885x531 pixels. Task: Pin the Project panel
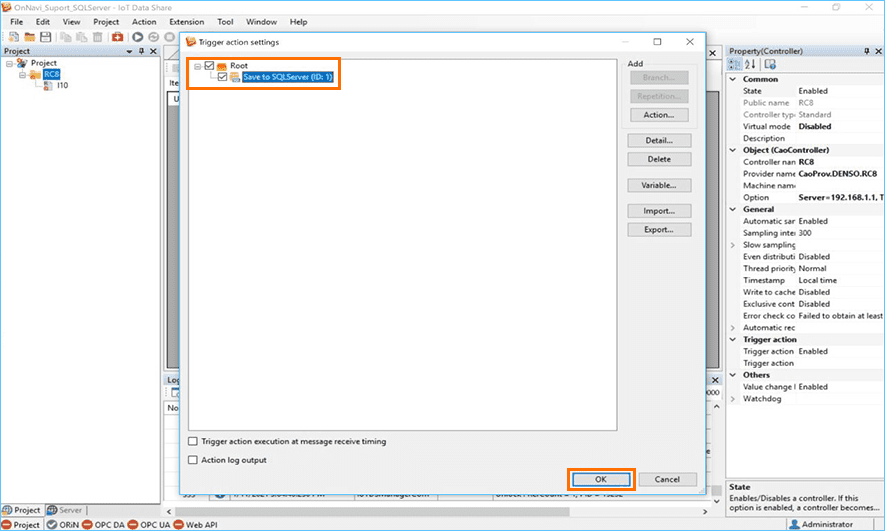pyautogui.click(x=142, y=51)
